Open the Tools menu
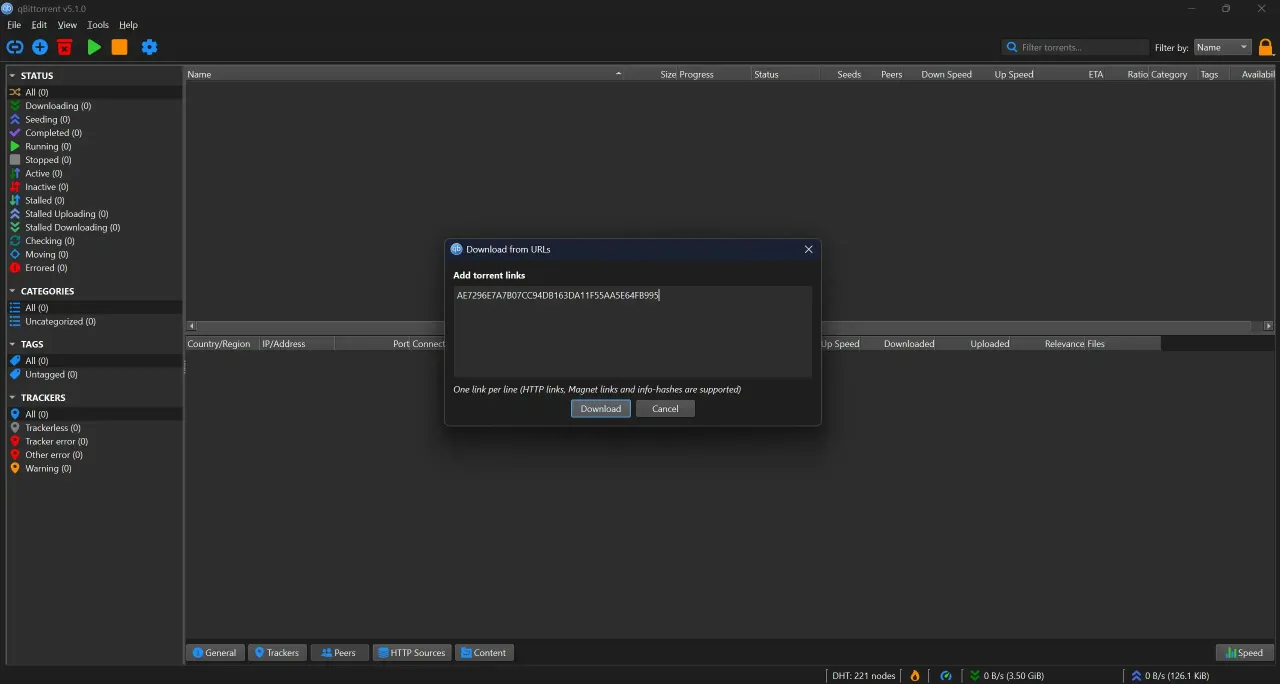The height and width of the screenshot is (684, 1280). [98, 25]
